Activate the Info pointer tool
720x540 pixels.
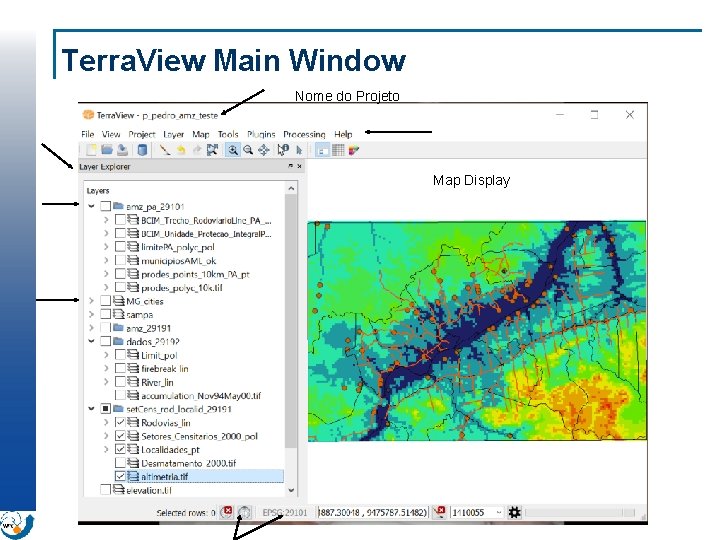click(x=283, y=150)
